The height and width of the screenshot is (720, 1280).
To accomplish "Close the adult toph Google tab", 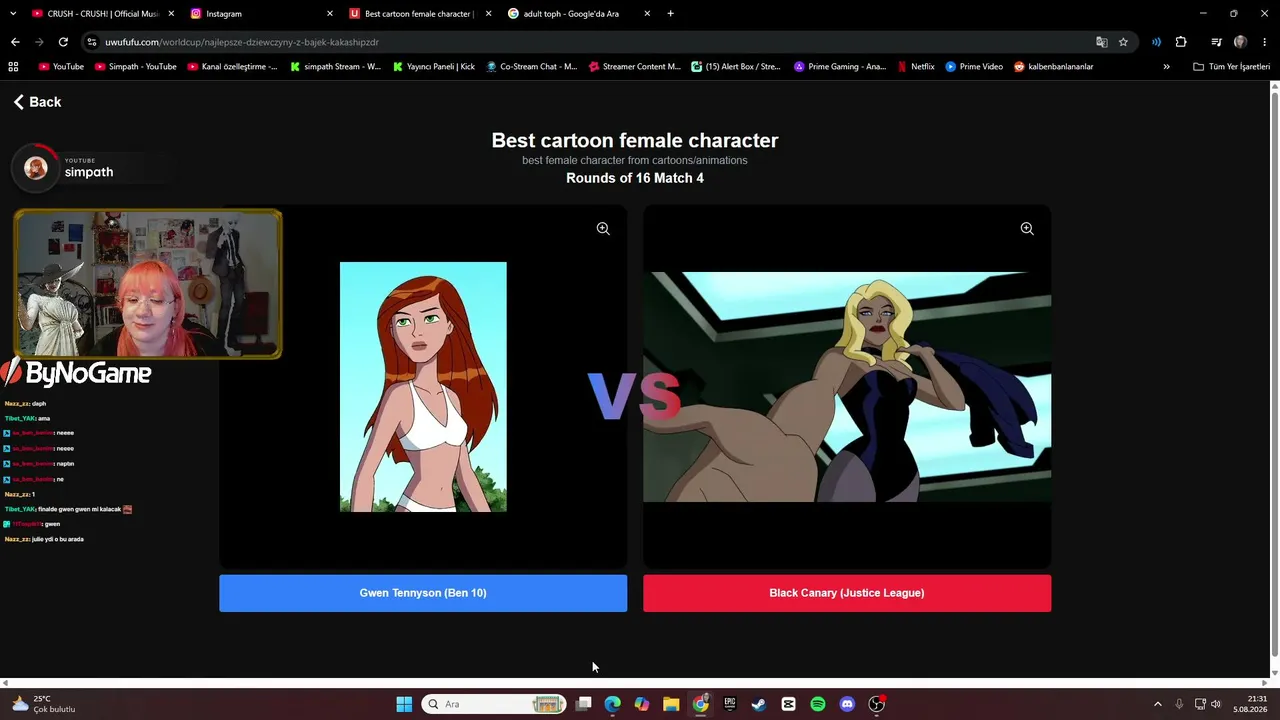I will click(x=647, y=14).
